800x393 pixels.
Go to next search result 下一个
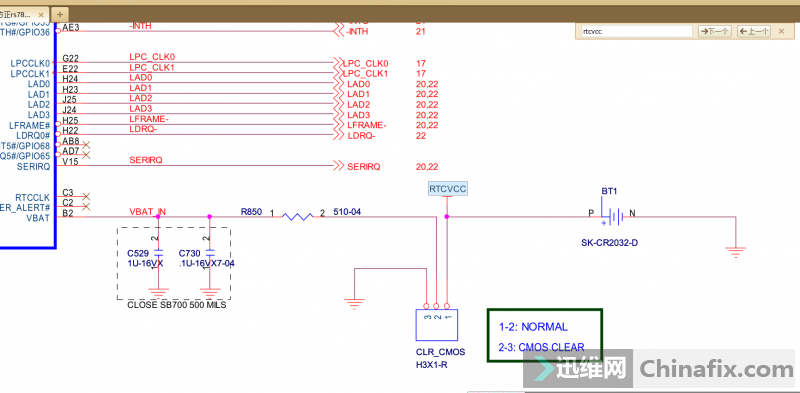coord(714,31)
